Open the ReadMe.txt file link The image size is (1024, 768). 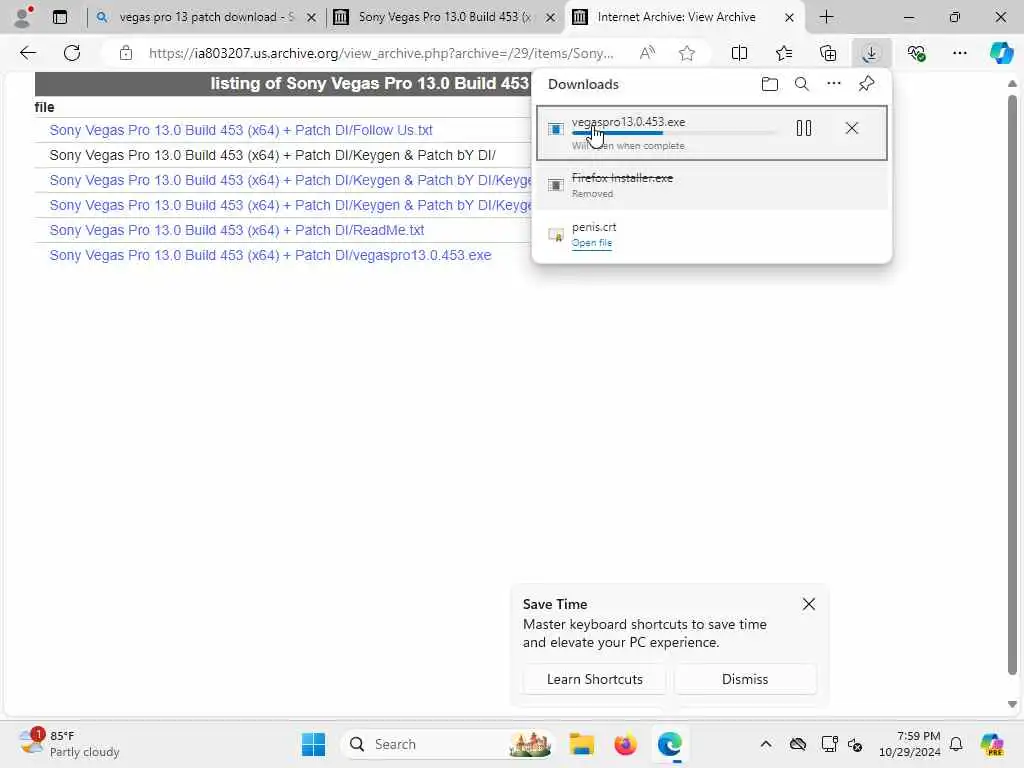click(x=236, y=230)
